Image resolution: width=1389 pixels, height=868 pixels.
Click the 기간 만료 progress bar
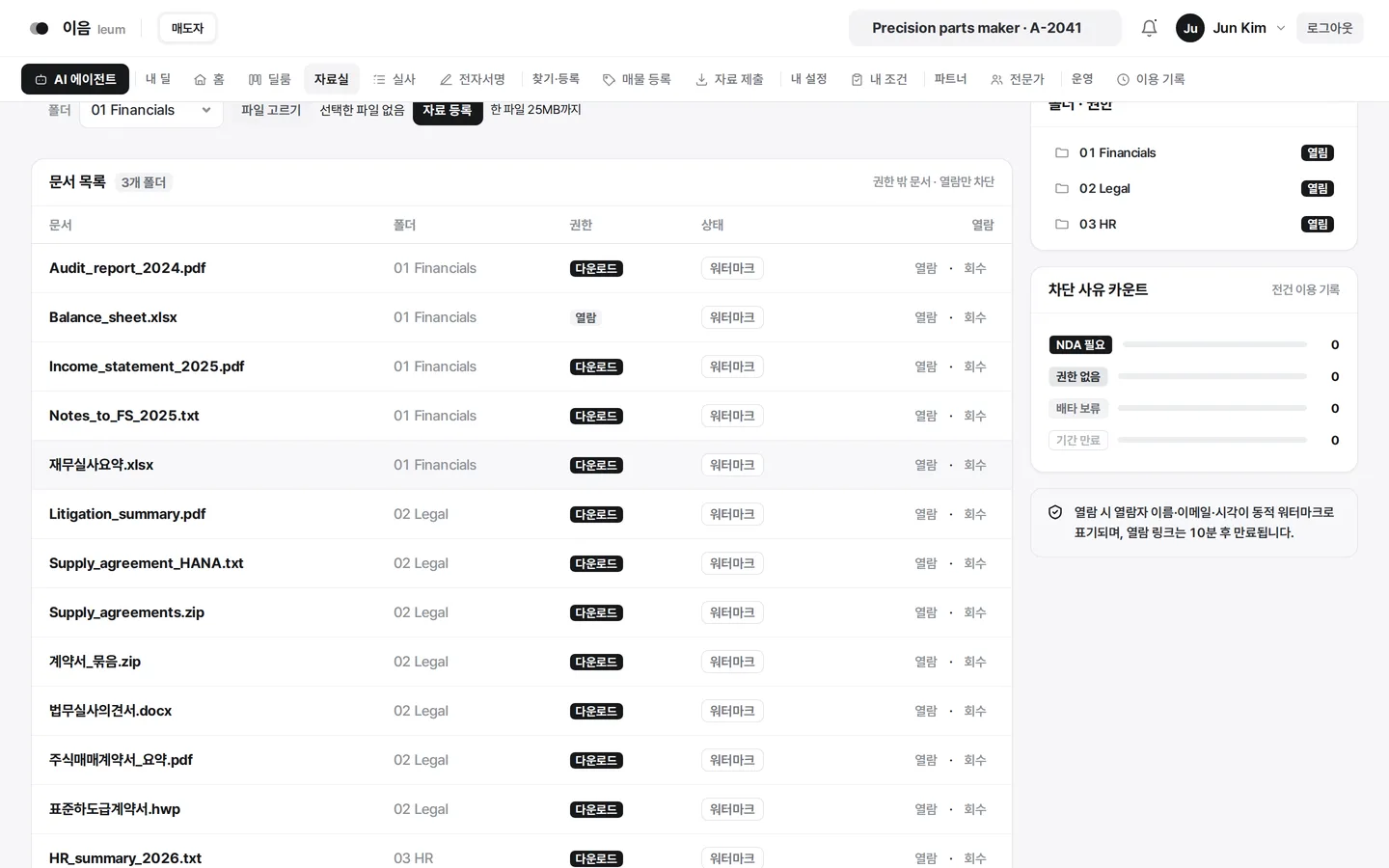click(x=1212, y=440)
